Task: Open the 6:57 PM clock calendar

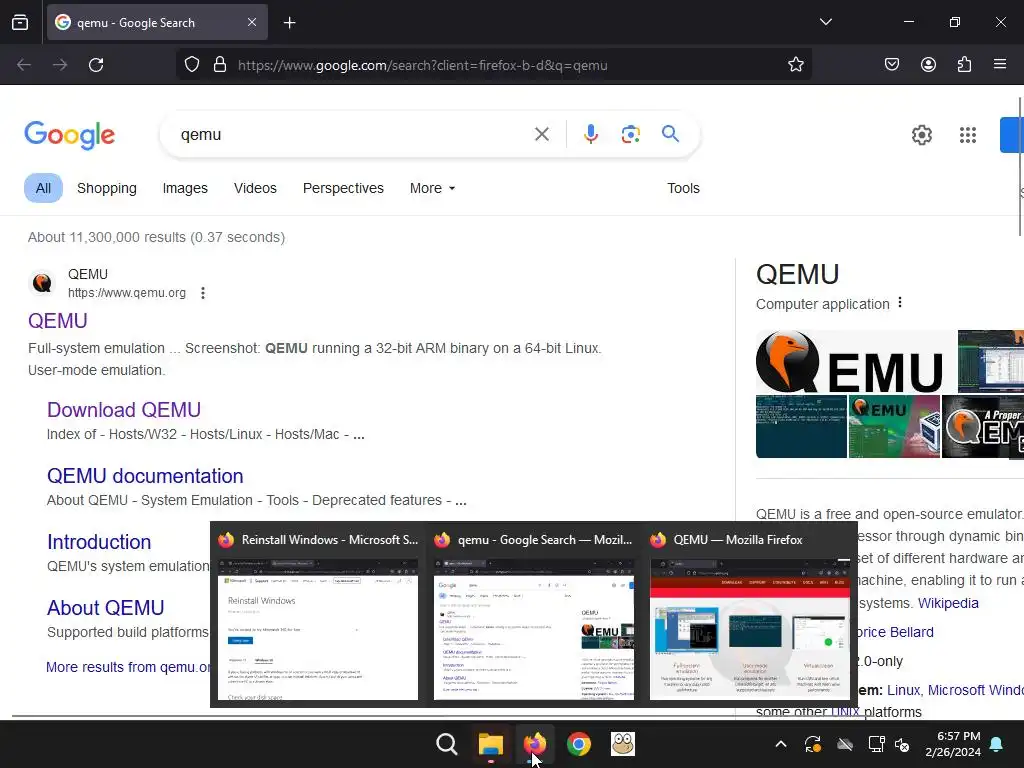Action: click(x=953, y=744)
